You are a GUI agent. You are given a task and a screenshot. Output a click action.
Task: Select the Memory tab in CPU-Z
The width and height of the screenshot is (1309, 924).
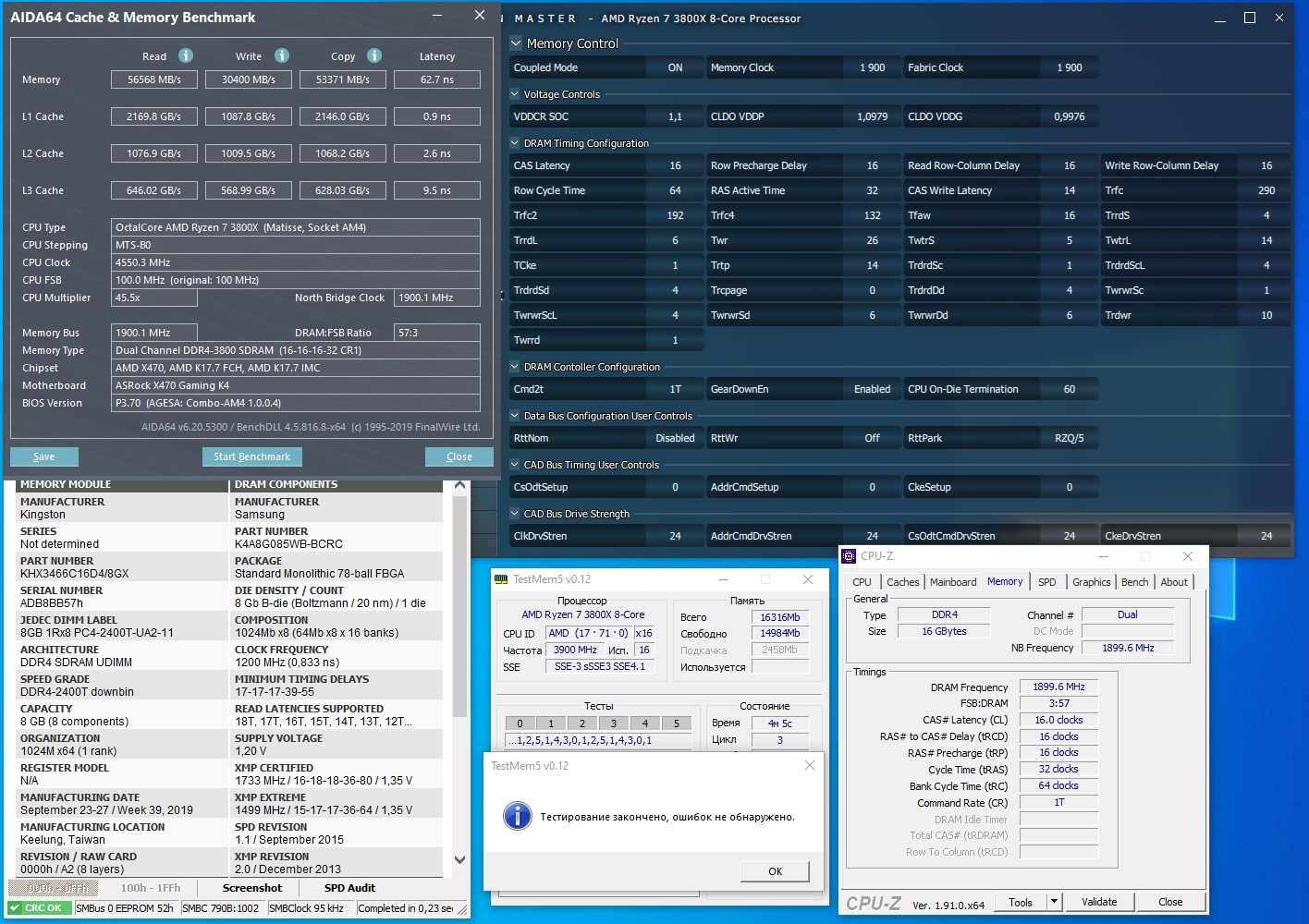click(1005, 581)
